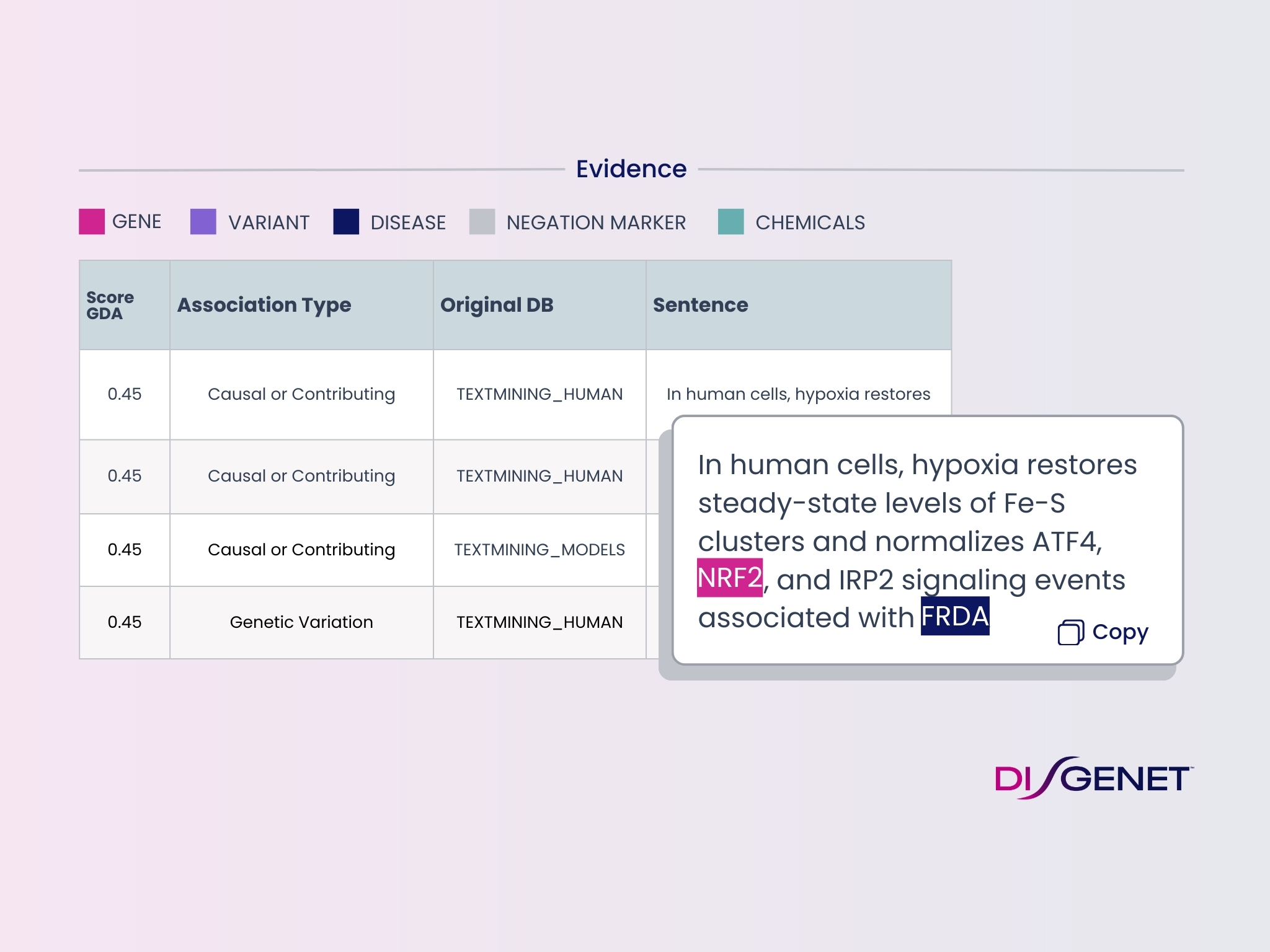Select the Genetic Variation table row
This screenshot has height=952, width=1270.
(301, 622)
